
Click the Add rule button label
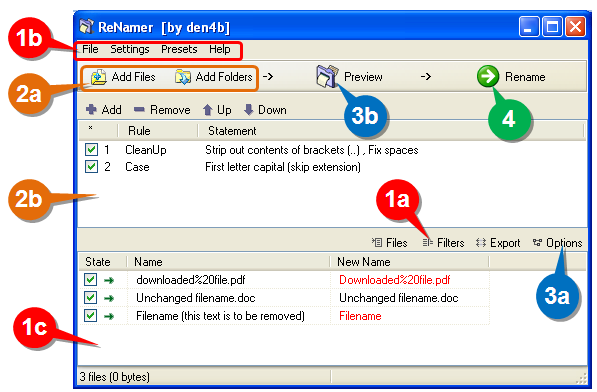[x=111, y=110]
